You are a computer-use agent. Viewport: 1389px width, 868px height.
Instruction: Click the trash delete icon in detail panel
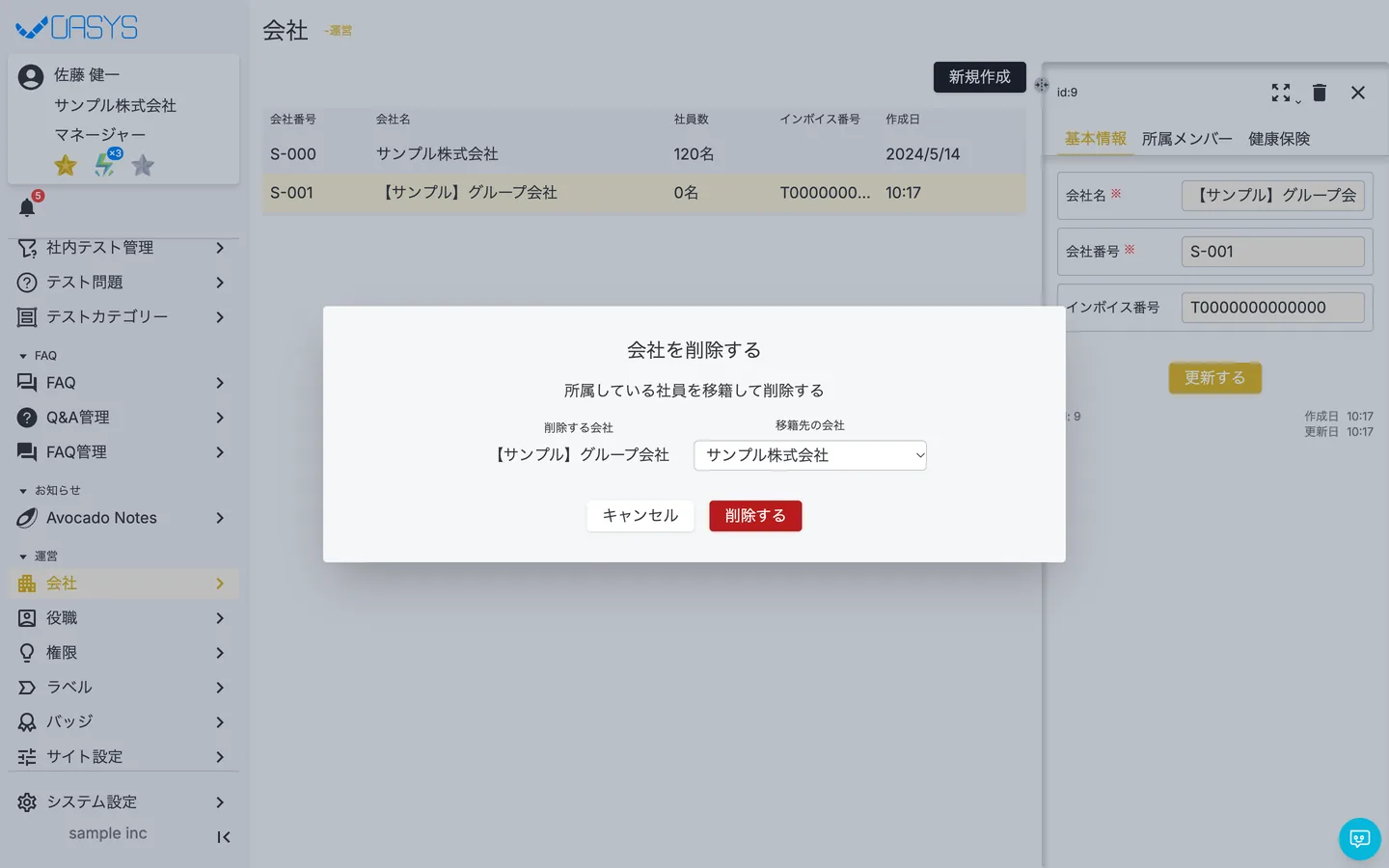click(x=1320, y=93)
